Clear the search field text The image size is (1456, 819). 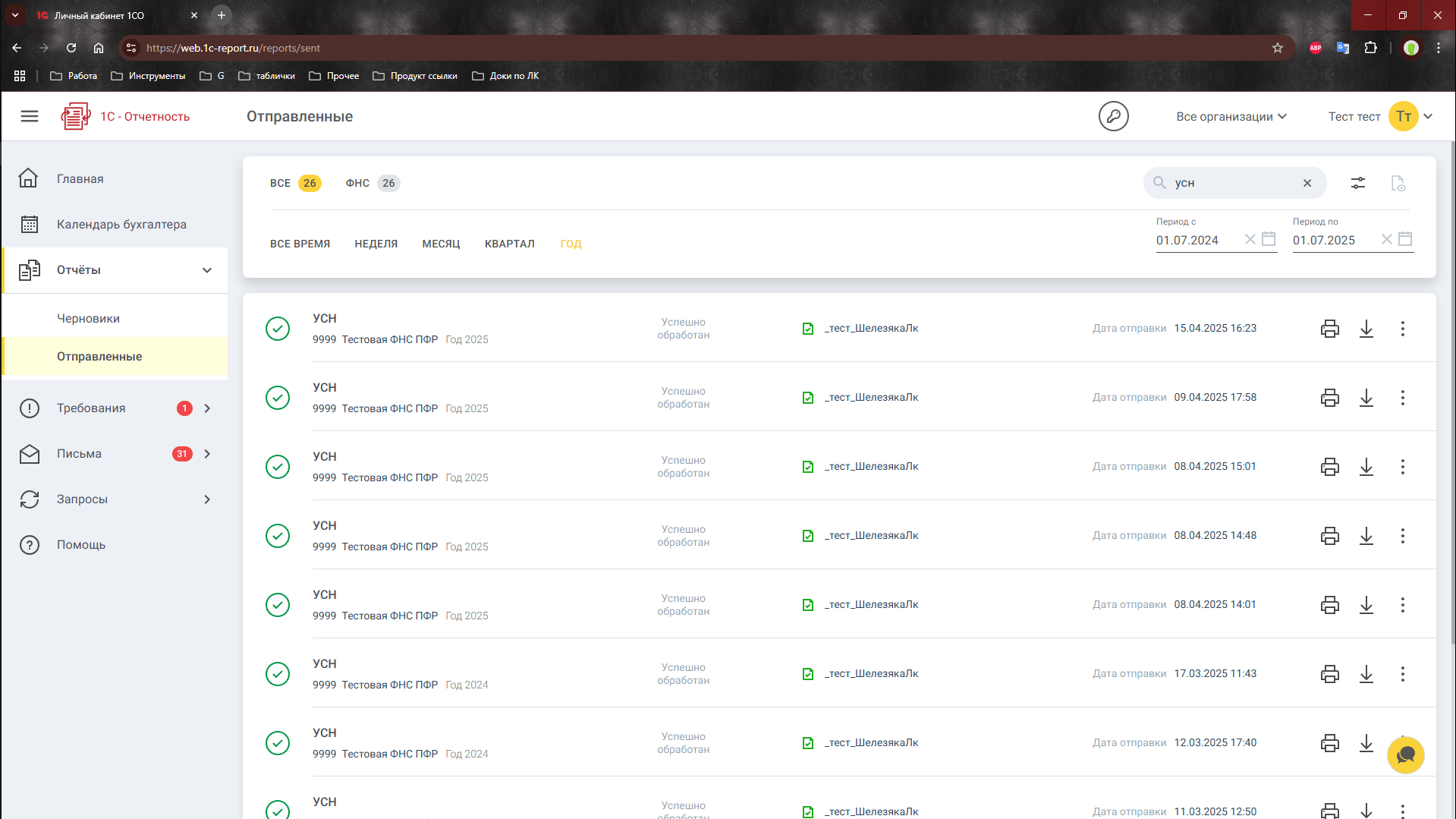click(x=1307, y=183)
